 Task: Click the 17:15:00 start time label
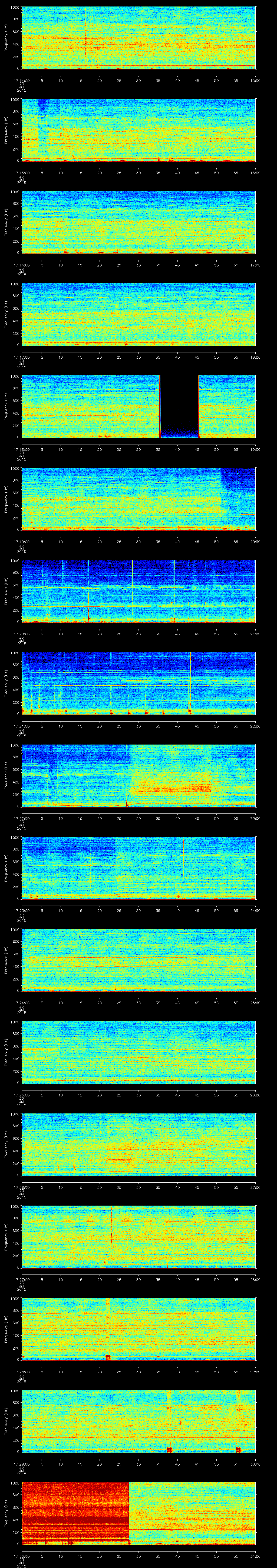point(21,173)
